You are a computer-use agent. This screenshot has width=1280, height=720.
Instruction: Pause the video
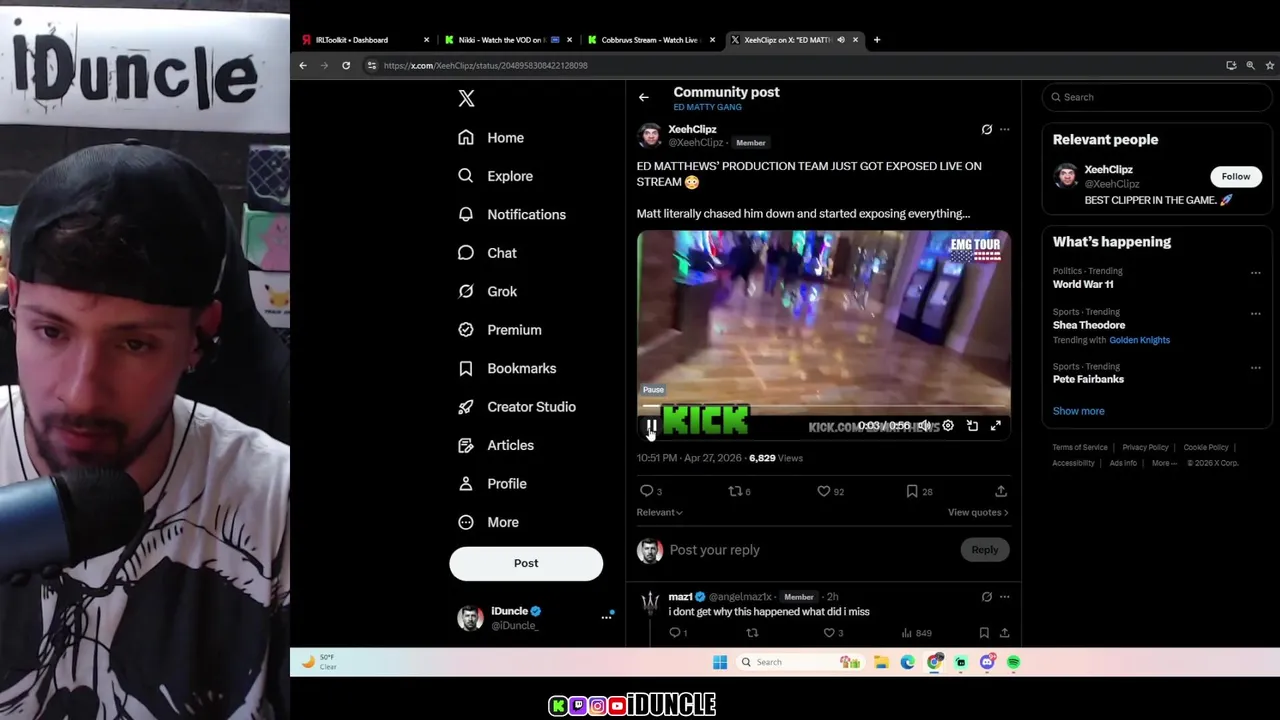pyautogui.click(x=650, y=426)
